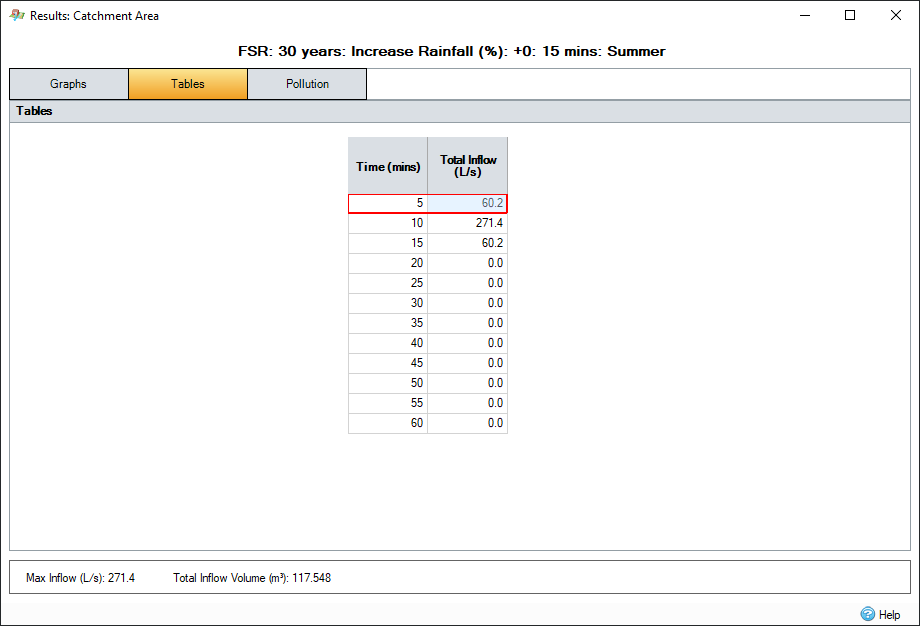Select inflow cell 0.0 in the 60 min row
The width and height of the screenshot is (920, 626).
(468, 422)
